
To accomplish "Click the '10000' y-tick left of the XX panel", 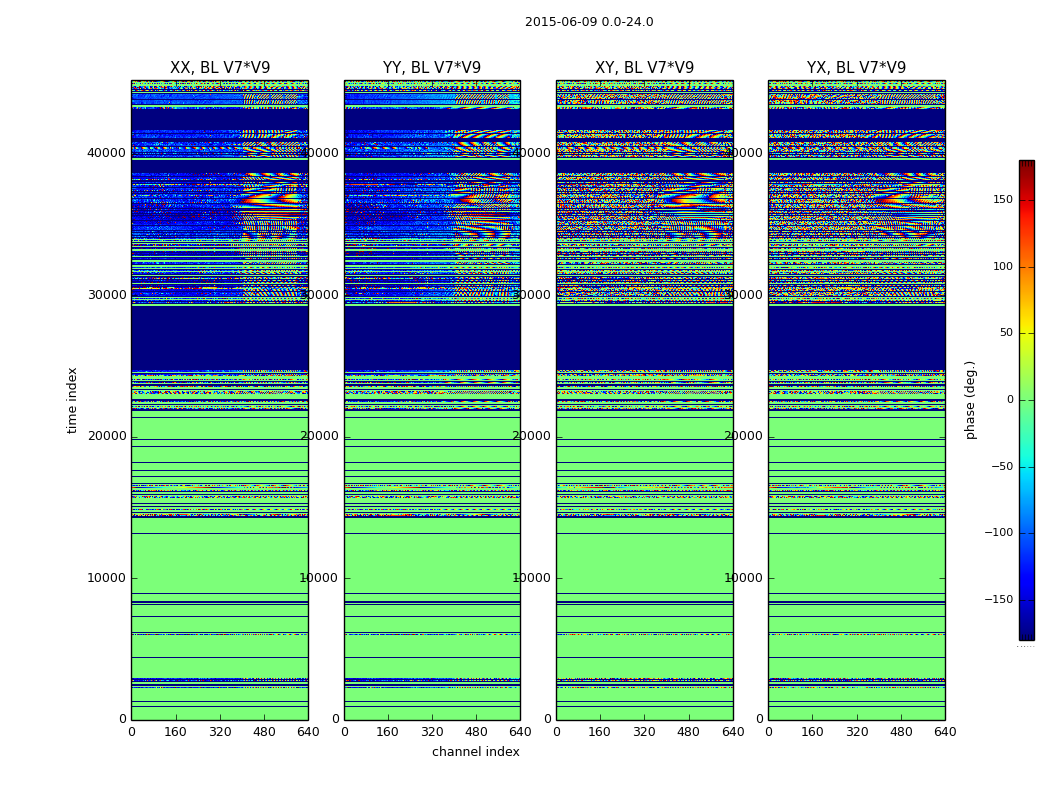I will click(x=107, y=578).
